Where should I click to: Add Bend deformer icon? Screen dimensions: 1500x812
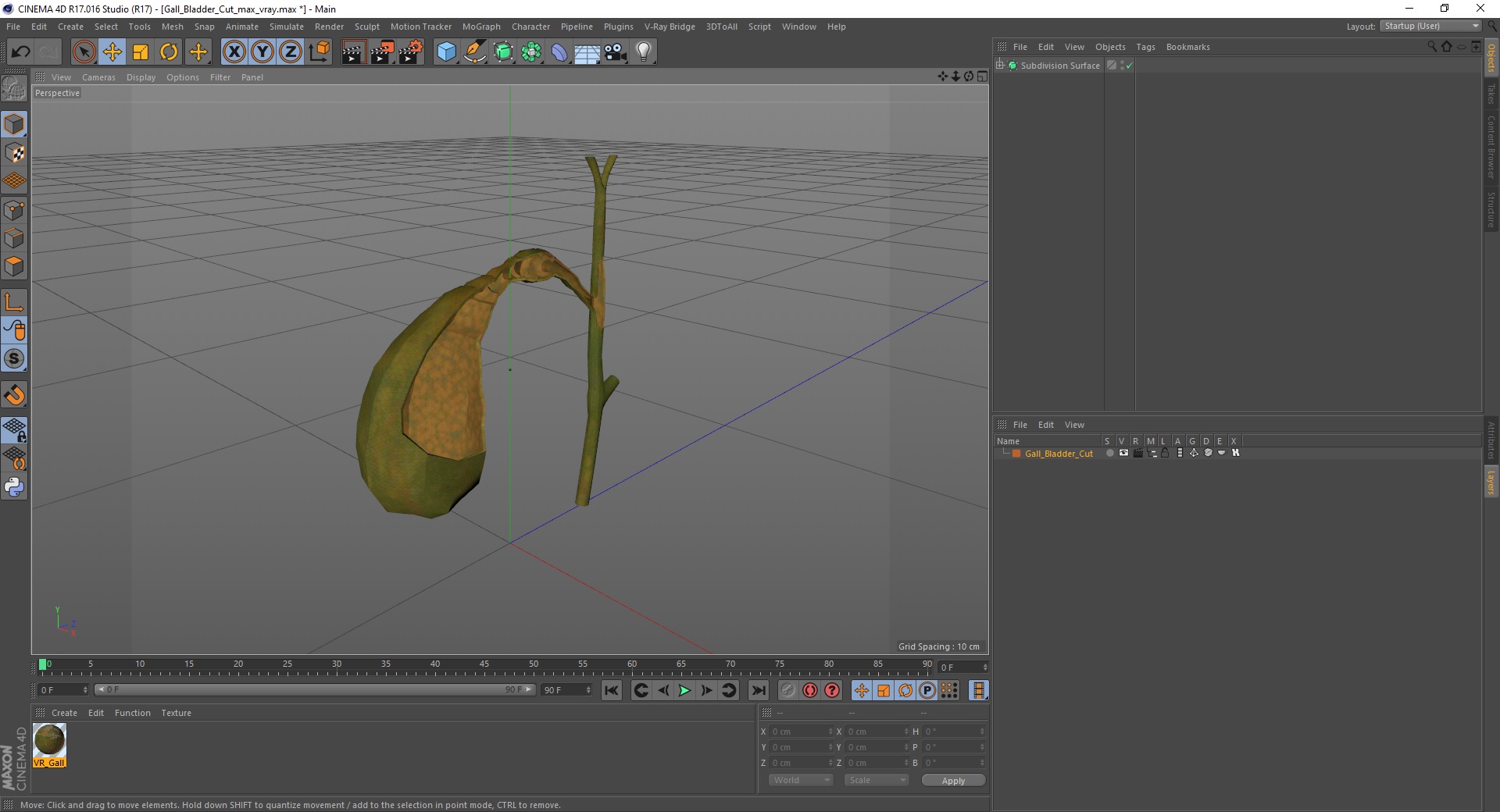(559, 52)
